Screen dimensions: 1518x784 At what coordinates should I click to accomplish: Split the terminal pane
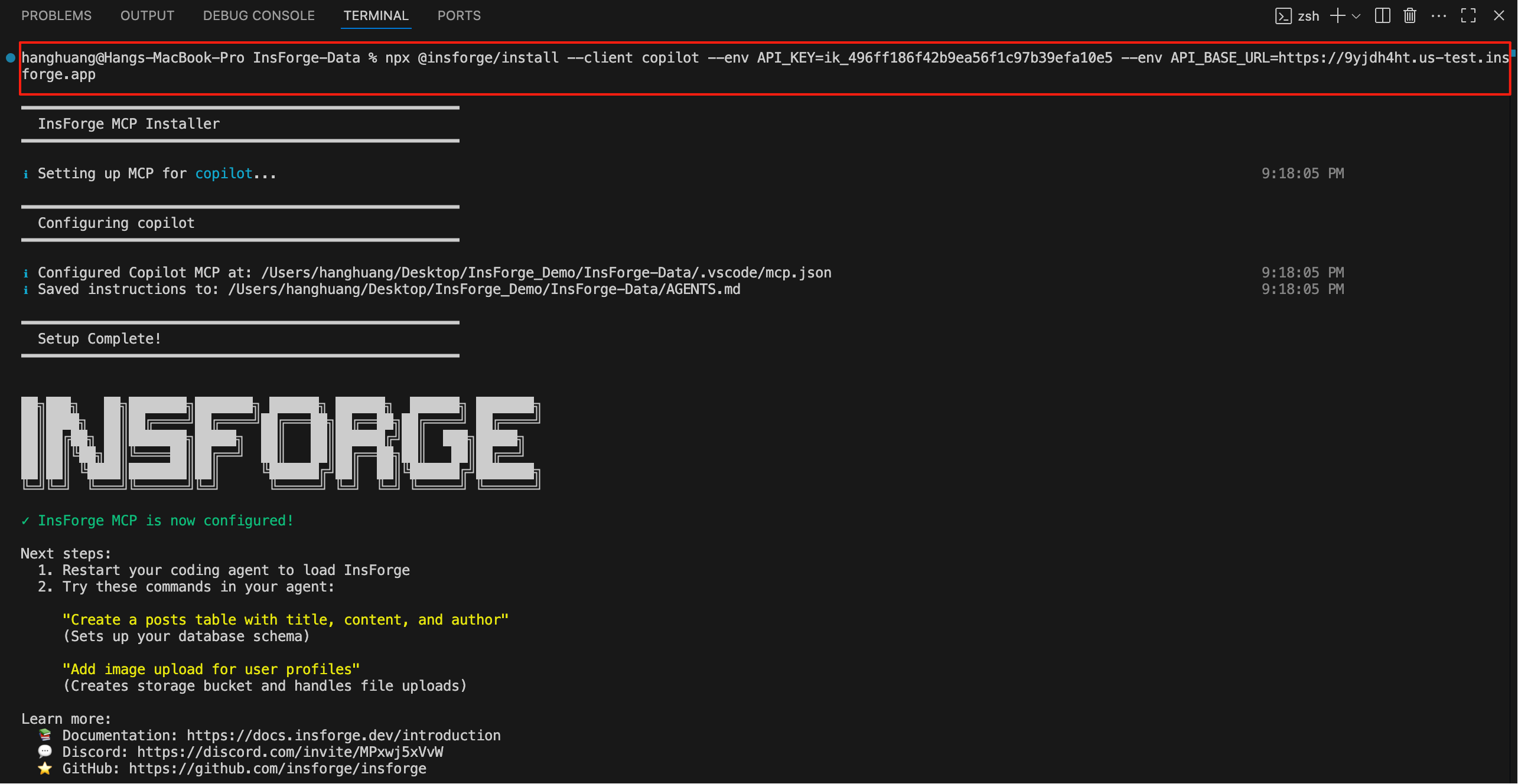pos(1382,16)
